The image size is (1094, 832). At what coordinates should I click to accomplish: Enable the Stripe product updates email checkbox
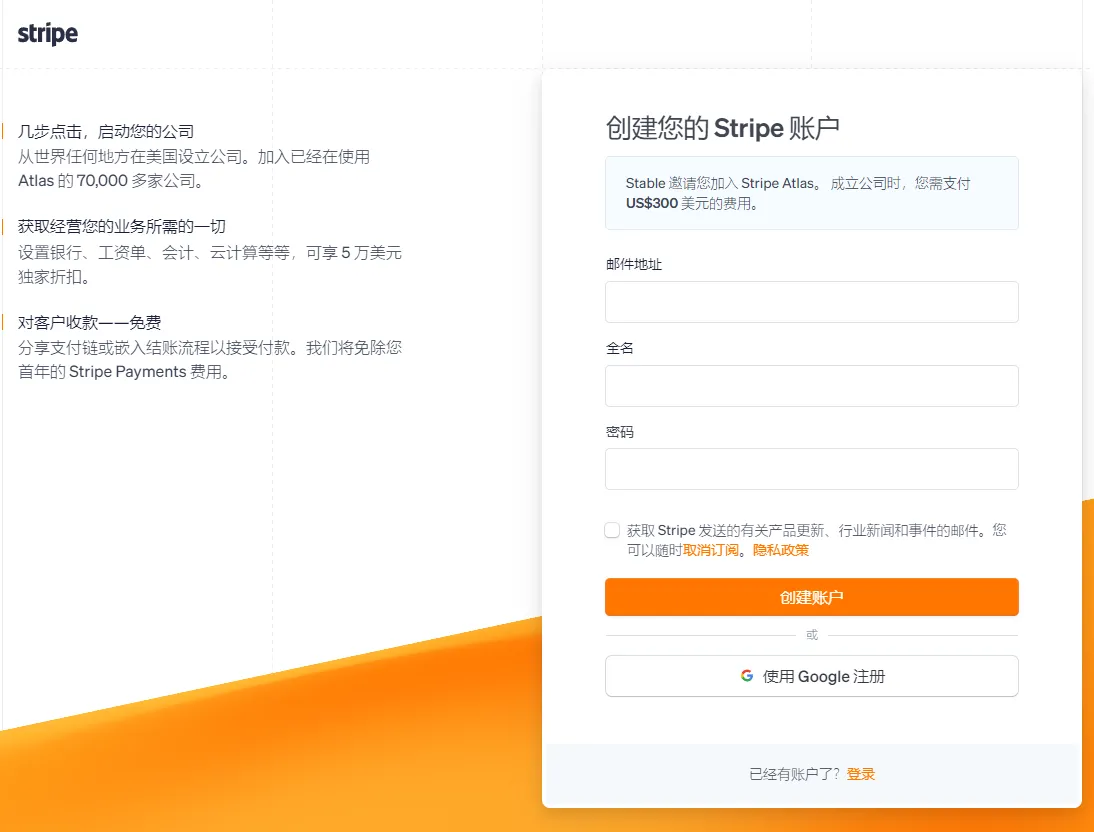[x=612, y=530]
